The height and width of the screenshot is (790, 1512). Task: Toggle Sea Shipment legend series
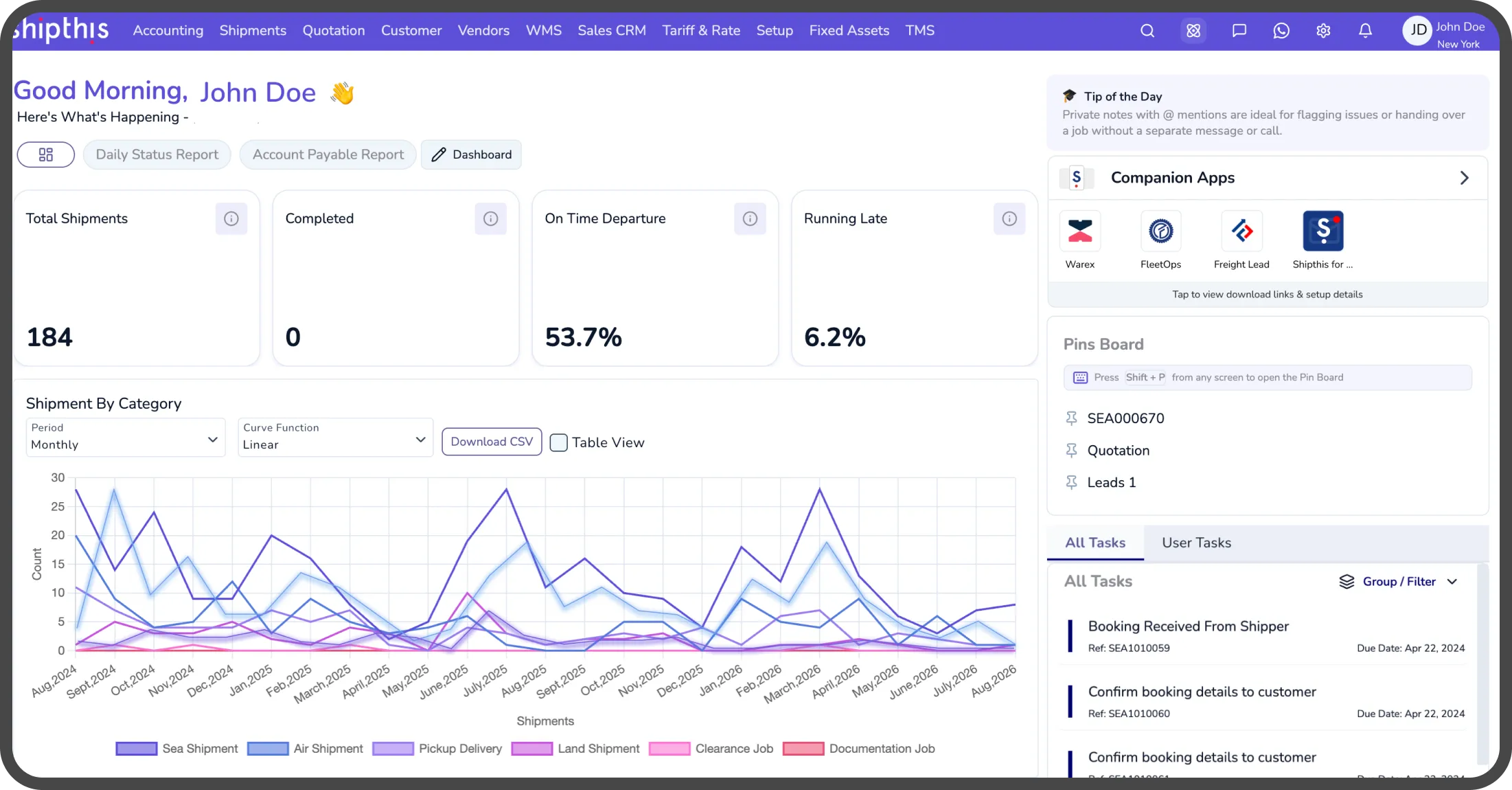177,749
